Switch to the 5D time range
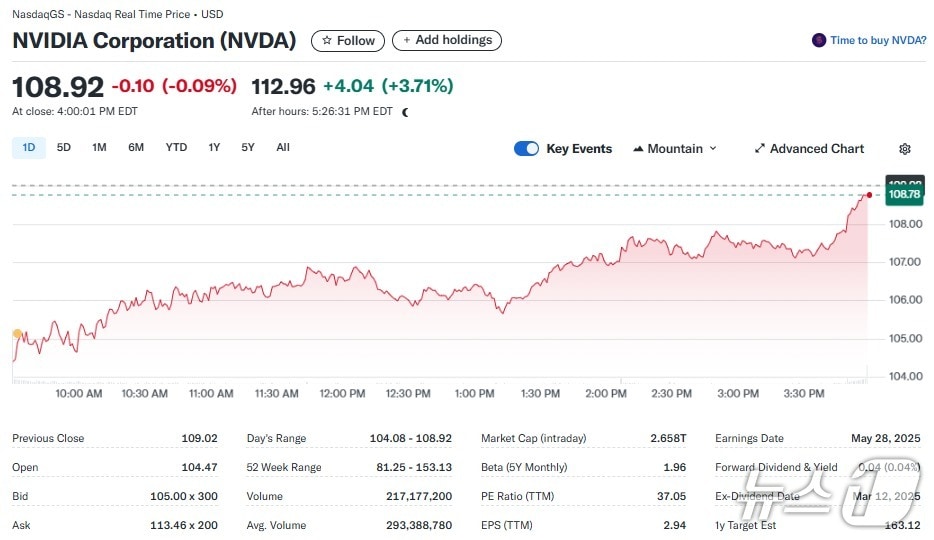This screenshot has width=934, height=540. click(x=64, y=148)
